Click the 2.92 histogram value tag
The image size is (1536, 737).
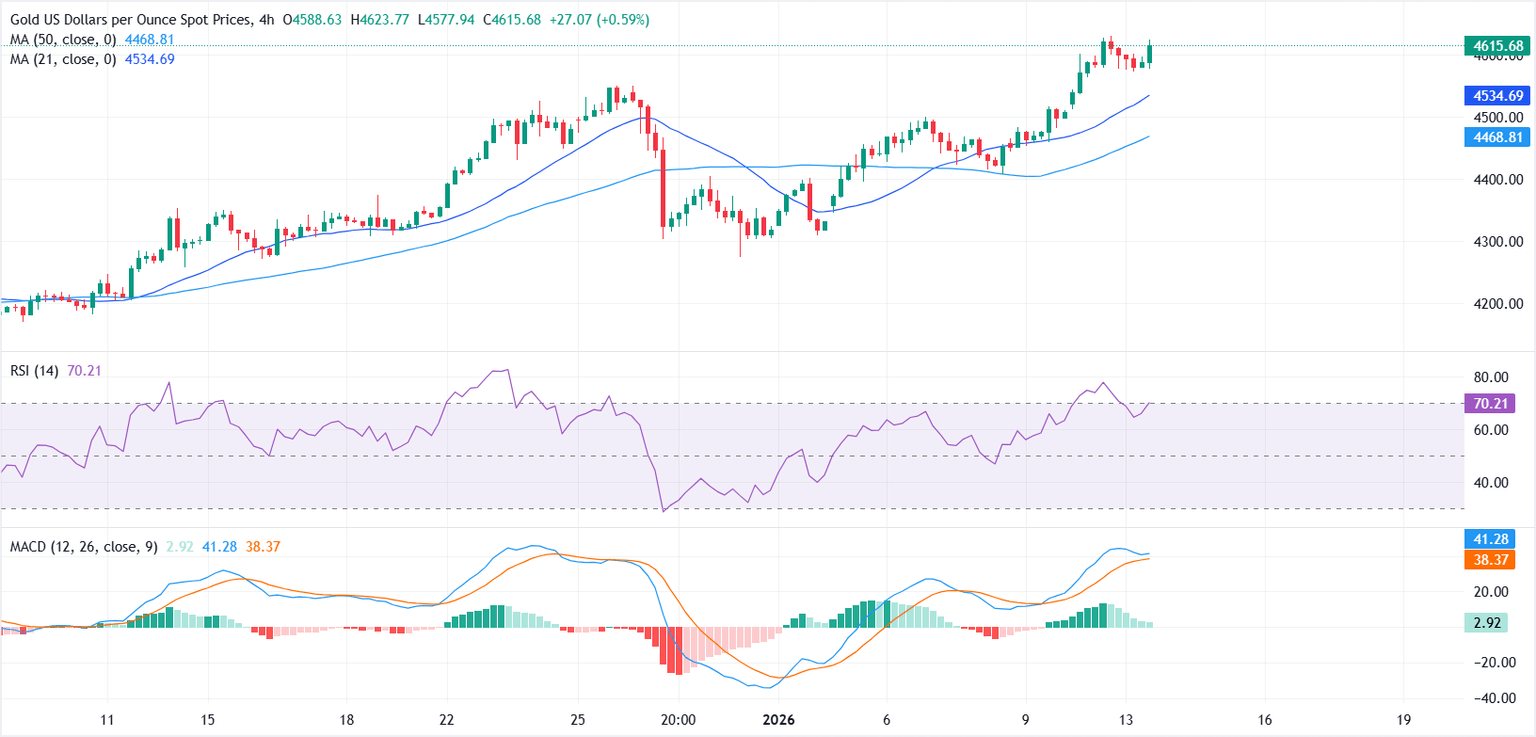coord(1496,623)
